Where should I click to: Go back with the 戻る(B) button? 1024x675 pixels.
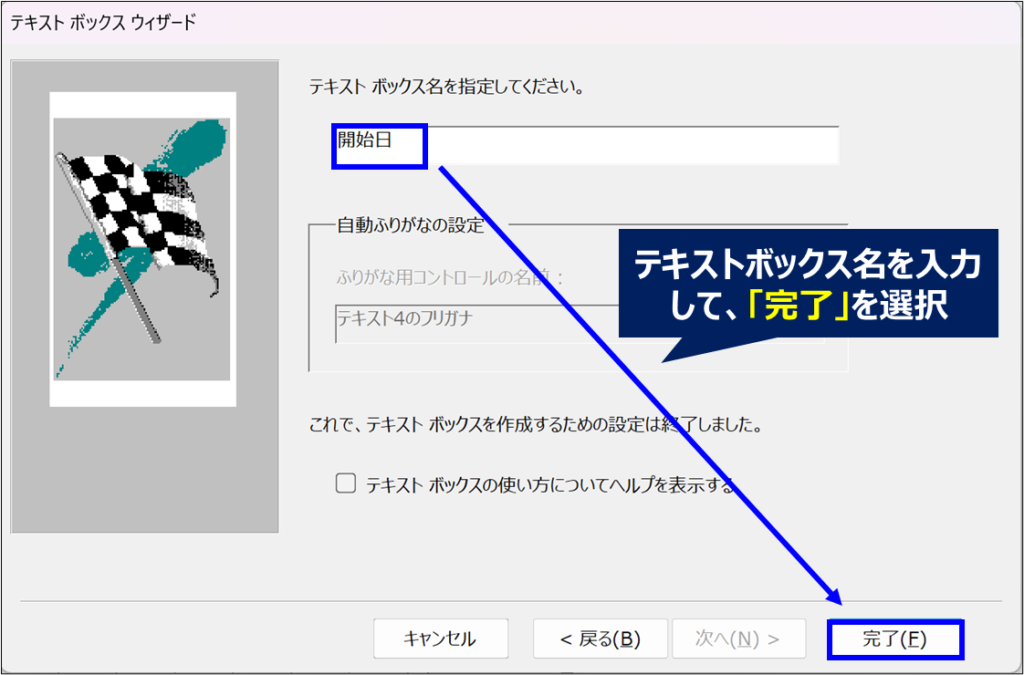599,639
